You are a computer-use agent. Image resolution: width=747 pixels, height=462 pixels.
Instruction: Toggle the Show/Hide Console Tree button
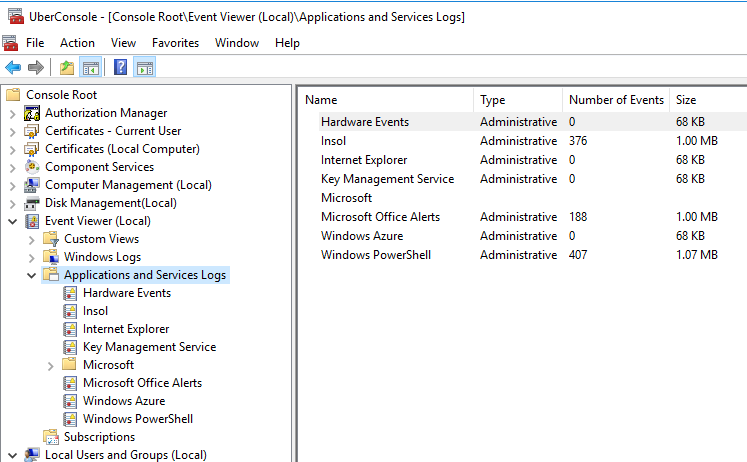click(x=90, y=68)
